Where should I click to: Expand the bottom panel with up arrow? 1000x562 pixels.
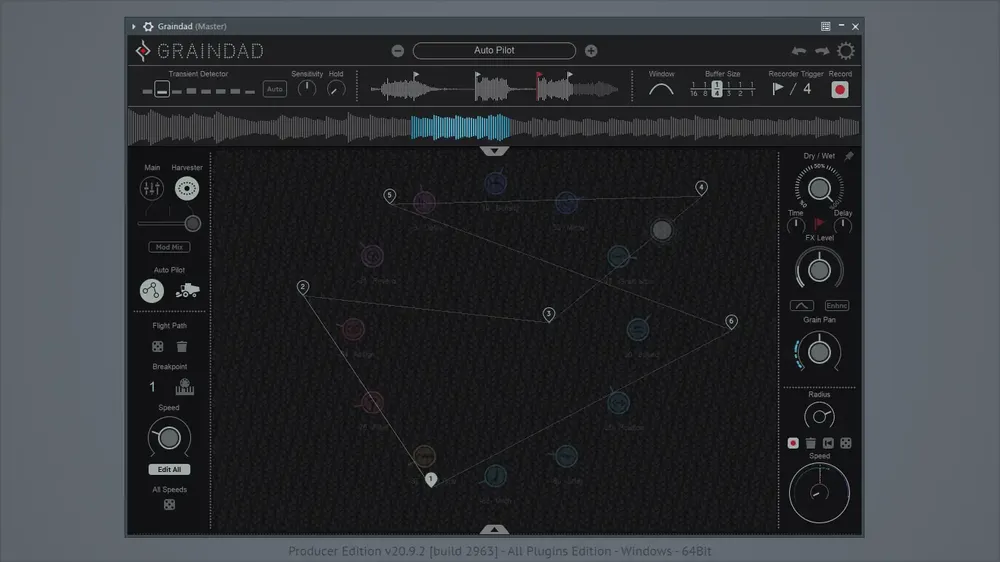pos(494,529)
